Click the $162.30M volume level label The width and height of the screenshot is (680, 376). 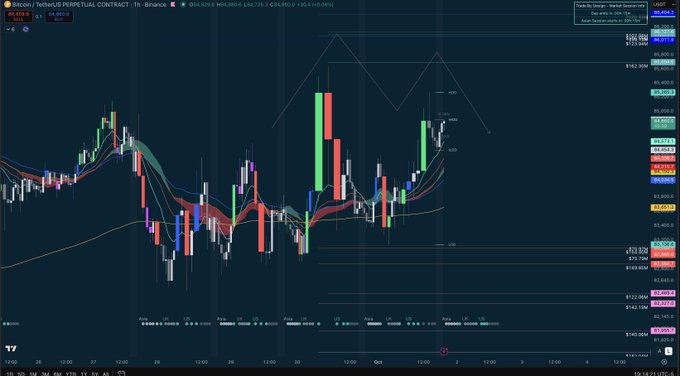click(637, 66)
